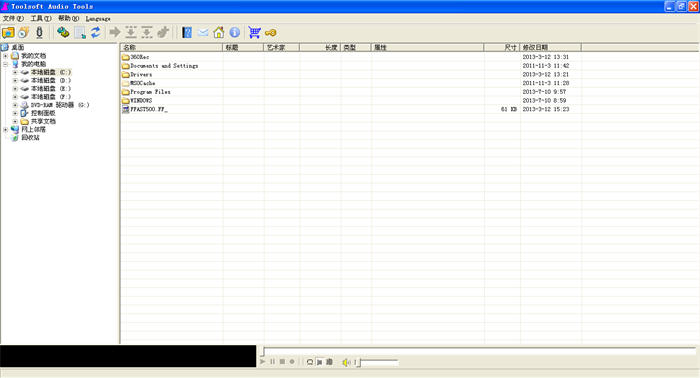
Task: Expand the 本地磁盘 (F:) tree node
Action: pos(15,97)
